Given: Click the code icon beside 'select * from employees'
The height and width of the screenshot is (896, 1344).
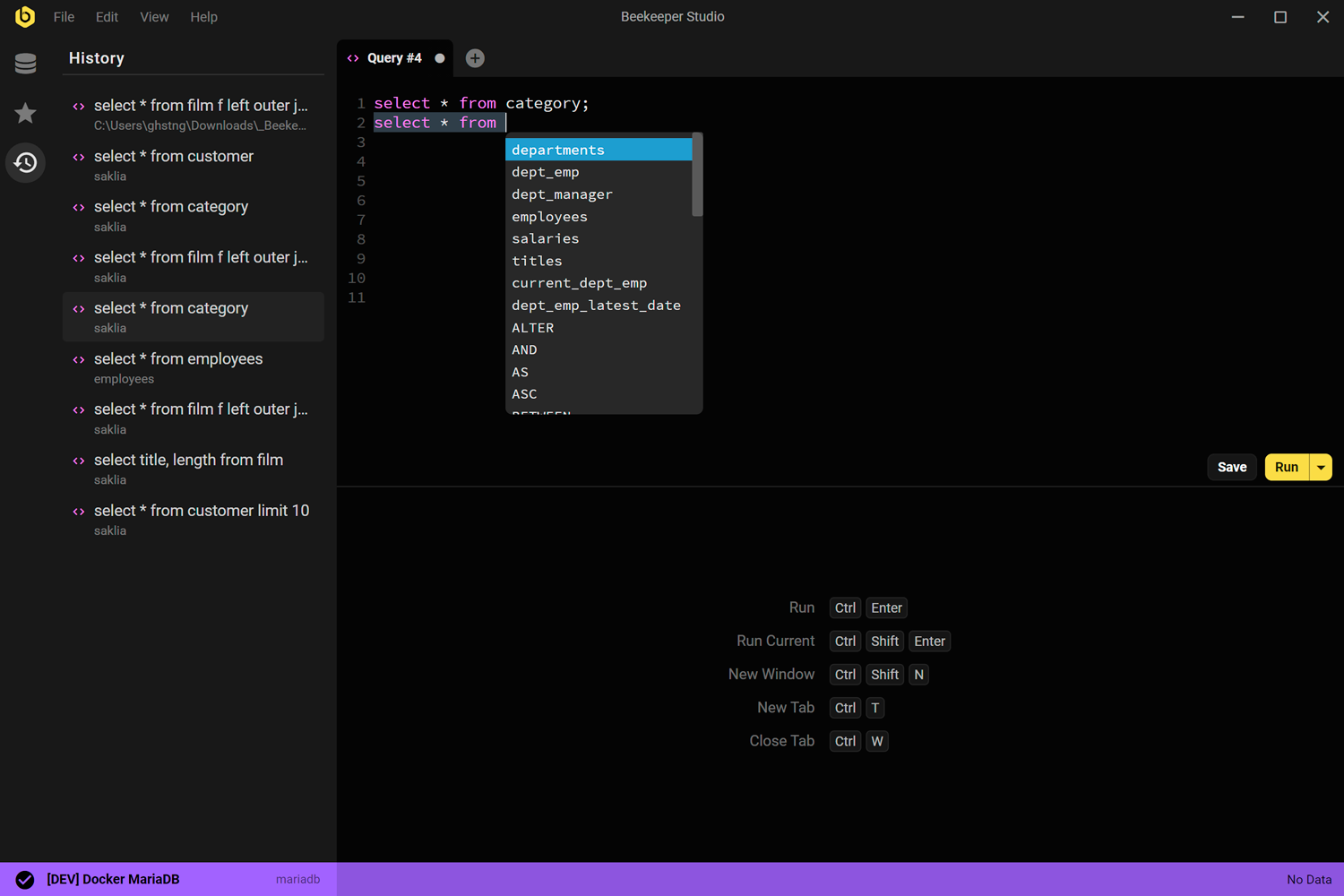Looking at the screenshot, I should (x=79, y=358).
